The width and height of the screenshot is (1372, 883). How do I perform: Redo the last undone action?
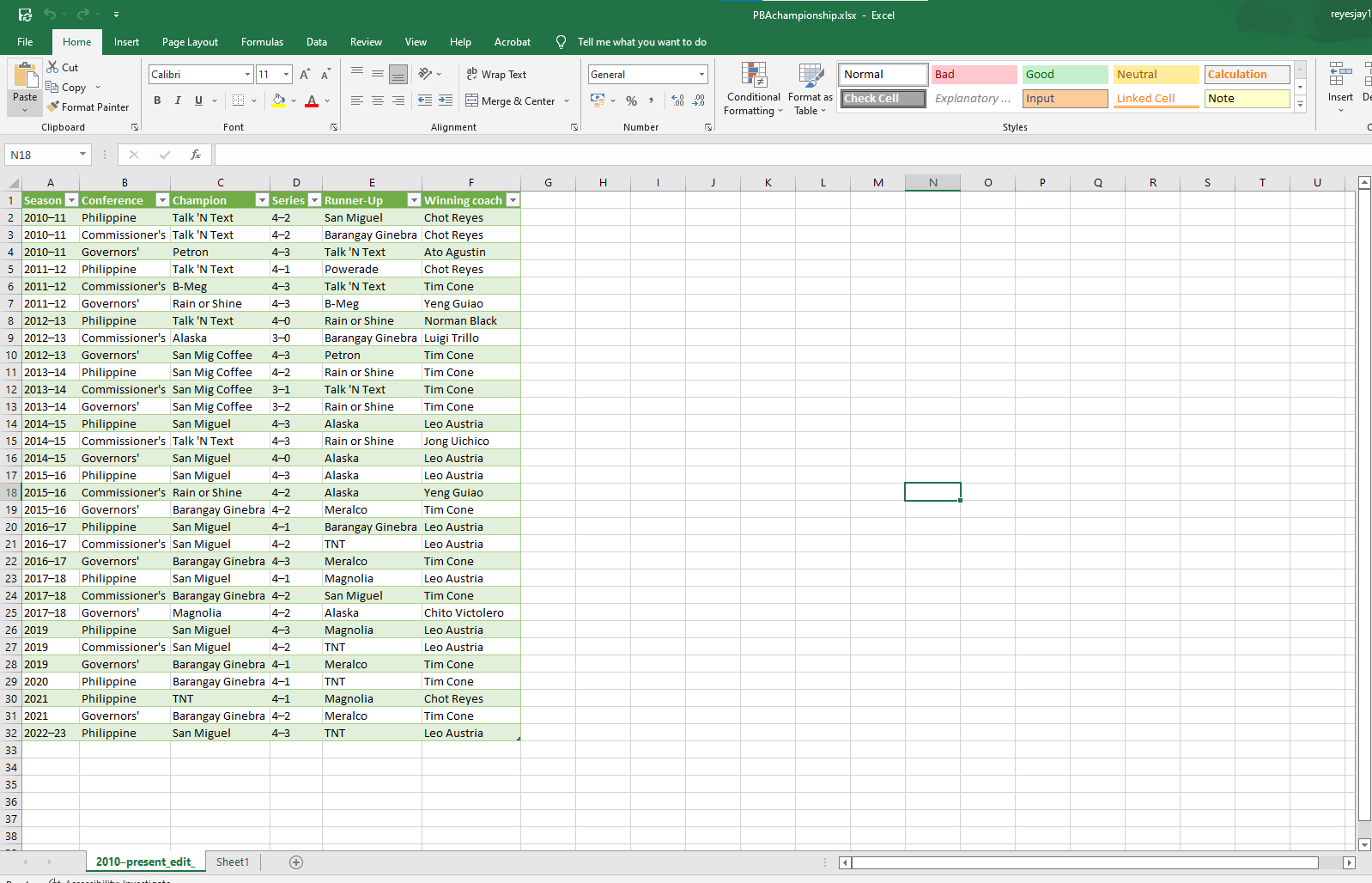click(82, 15)
